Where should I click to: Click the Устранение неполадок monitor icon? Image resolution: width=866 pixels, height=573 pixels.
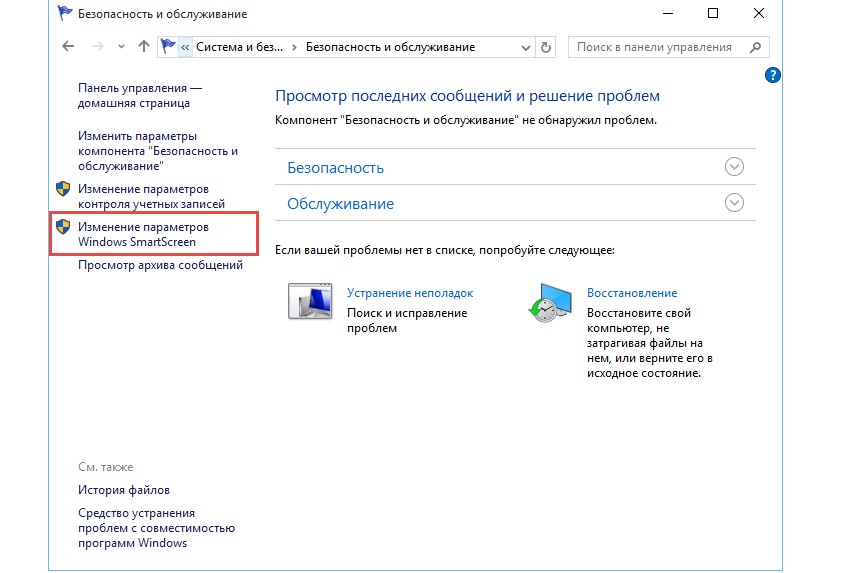pos(310,301)
